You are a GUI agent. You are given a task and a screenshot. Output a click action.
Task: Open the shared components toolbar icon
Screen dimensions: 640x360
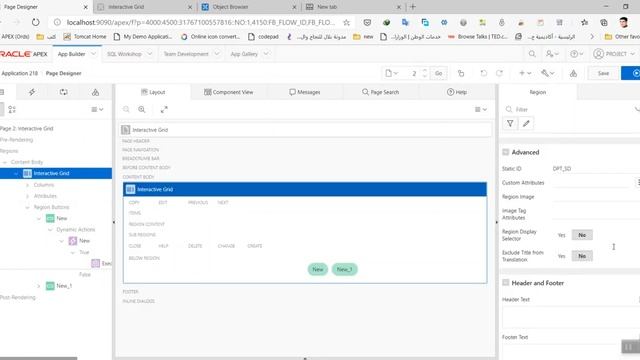click(x=573, y=73)
